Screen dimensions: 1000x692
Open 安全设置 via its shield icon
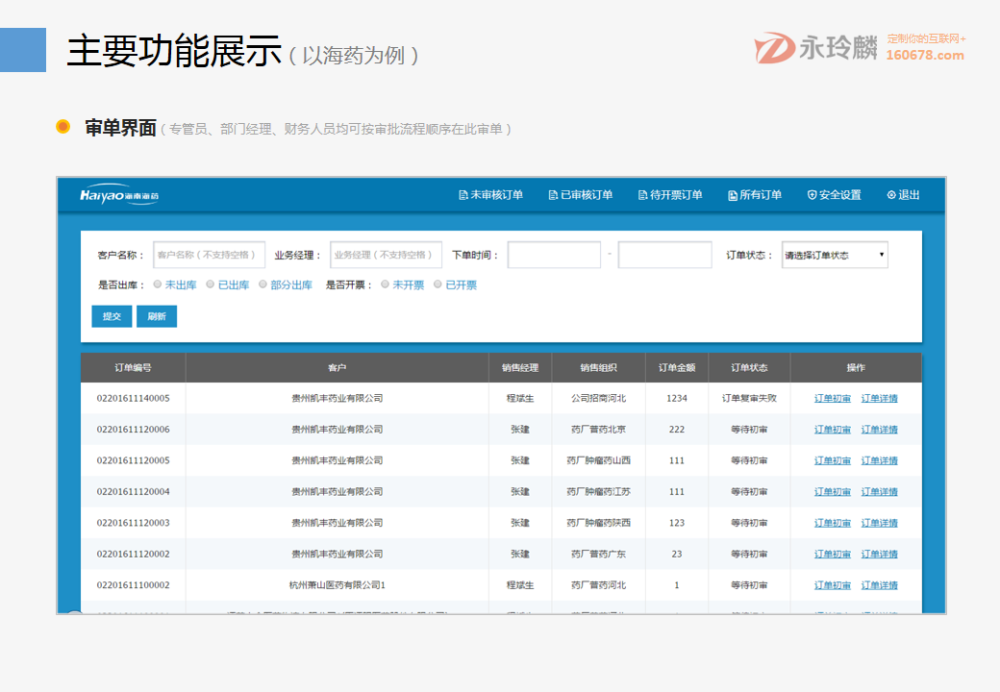coord(810,195)
